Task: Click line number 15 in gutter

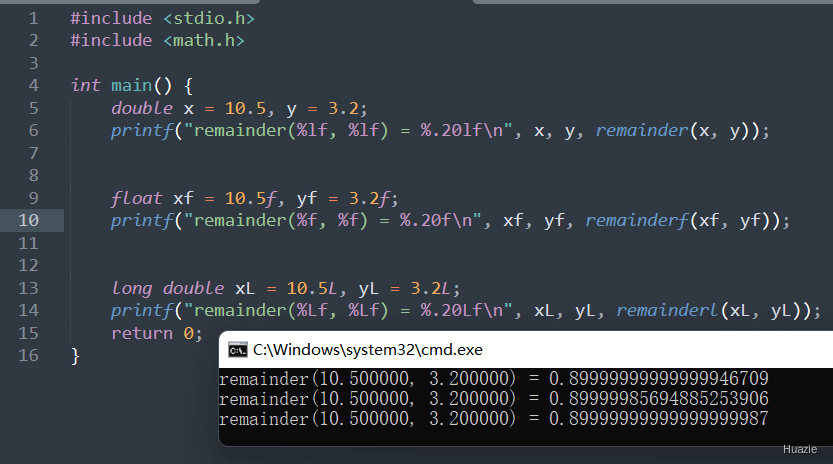Action: [x=29, y=333]
